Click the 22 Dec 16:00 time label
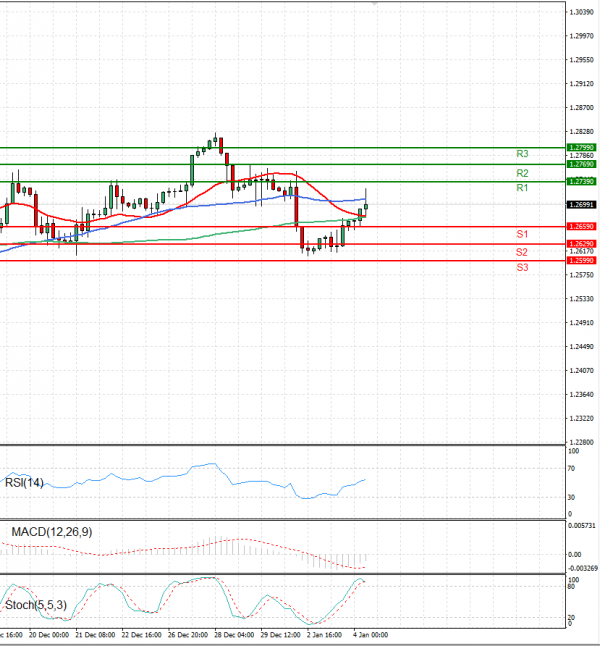The width and height of the screenshot is (600, 646). click(x=141, y=635)
